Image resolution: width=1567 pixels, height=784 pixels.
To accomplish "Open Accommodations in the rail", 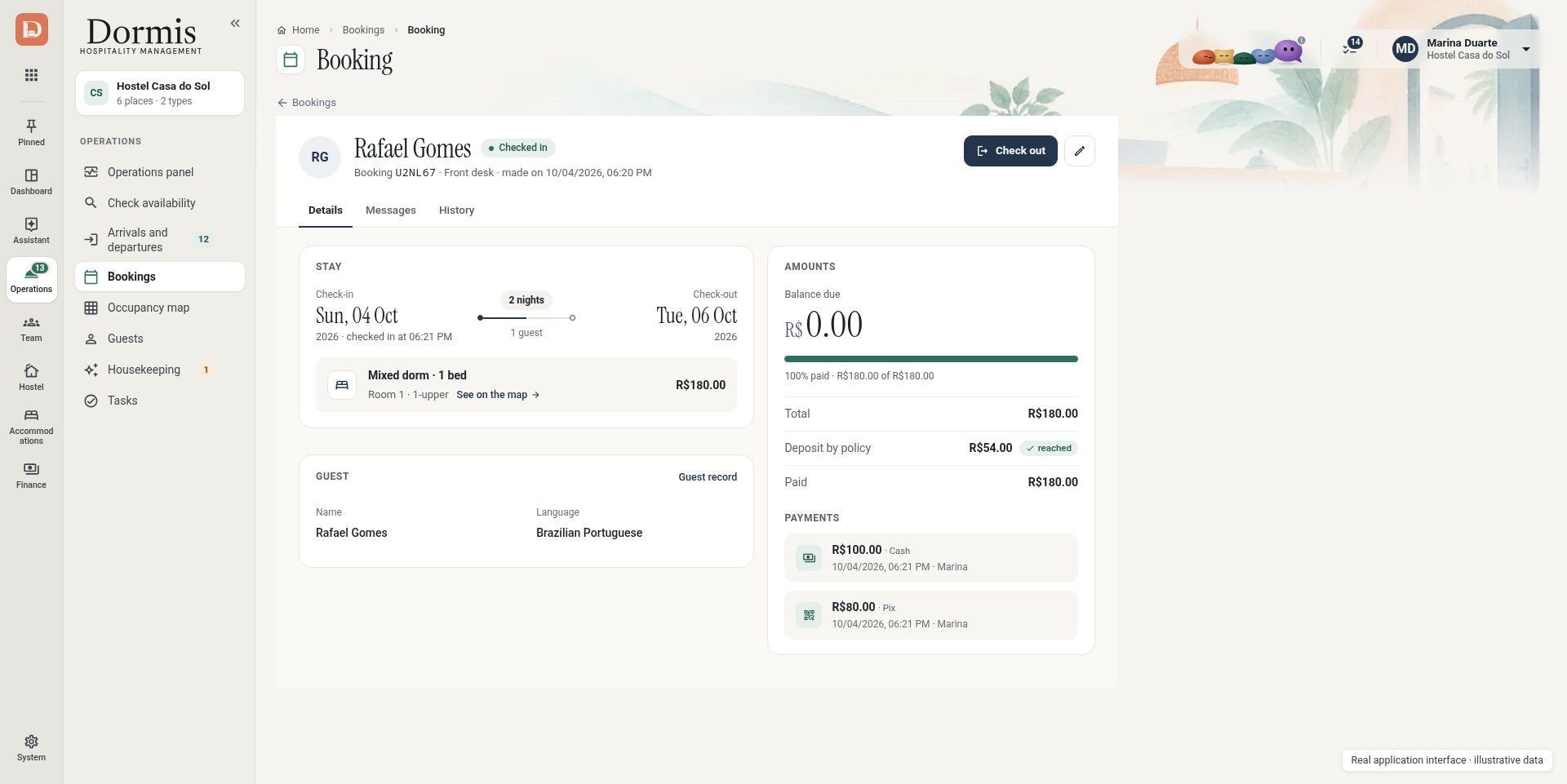I will point(31,427).
